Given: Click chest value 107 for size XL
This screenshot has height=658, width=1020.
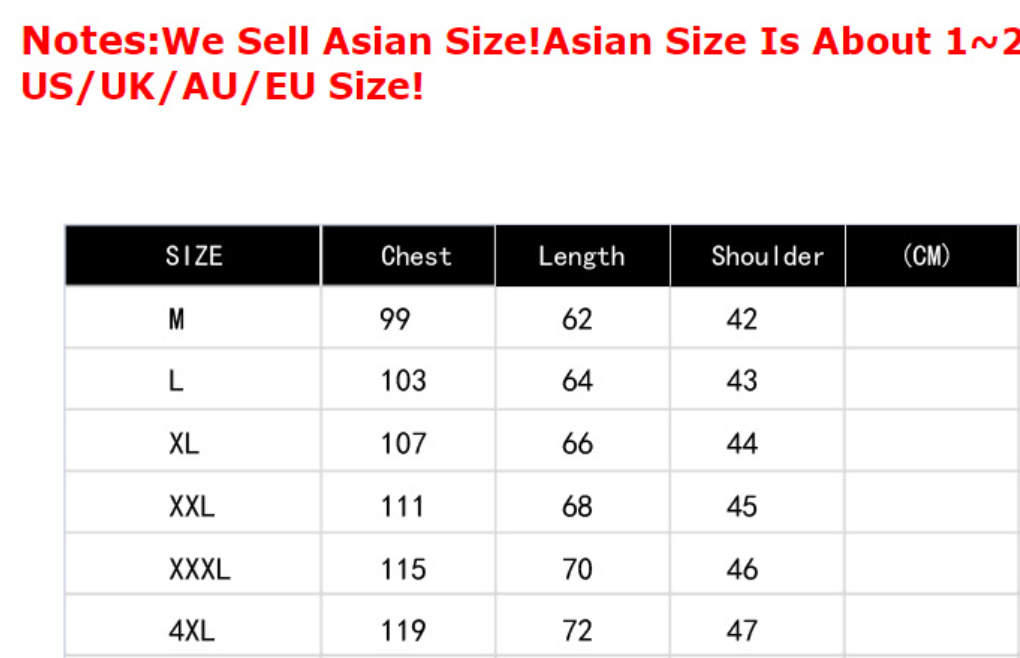Looking at the screenshot, I should (403, 443).
